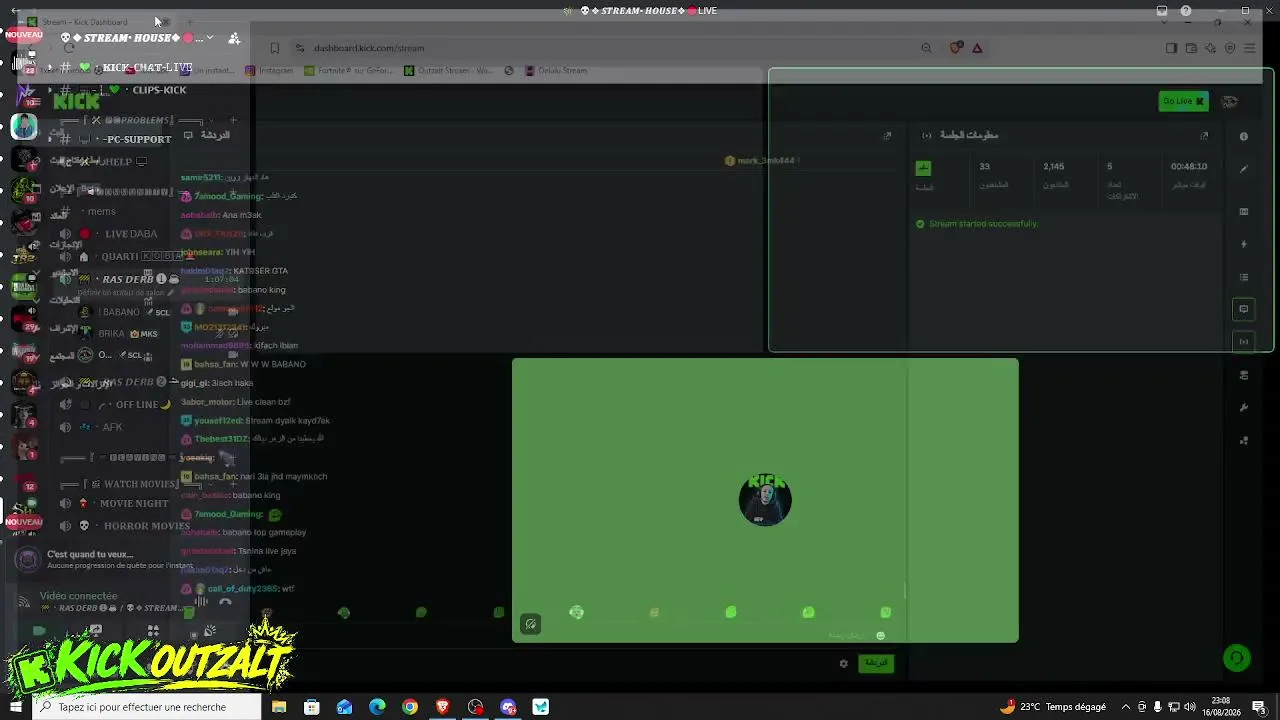The height and width of the screenshot is (720, 1280).
Task: Select the chat bubble icon in Kick sidebar
Action: [x=1244, y=309]
